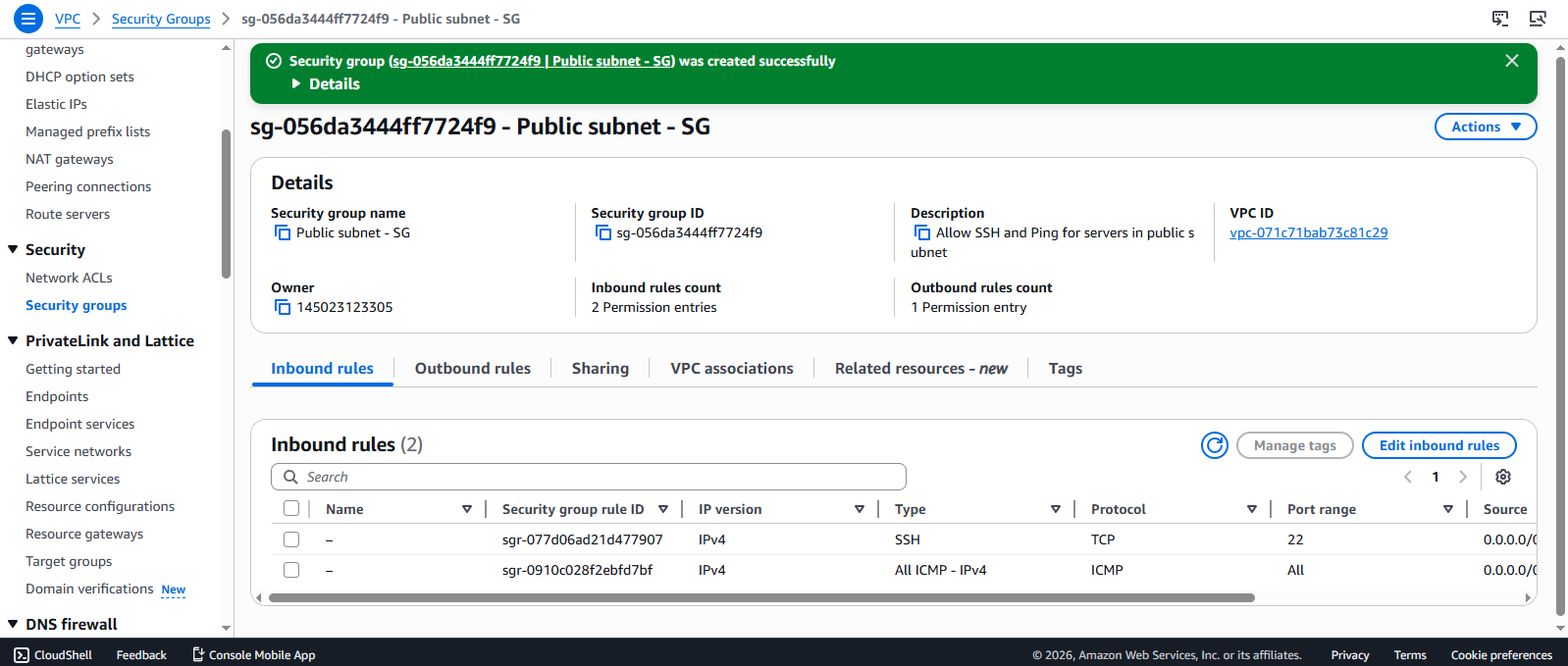The image size is (1568, 666).
Task: Open the top-right help panel icon
Action: pyautogui.click(x=1500, y=19)
